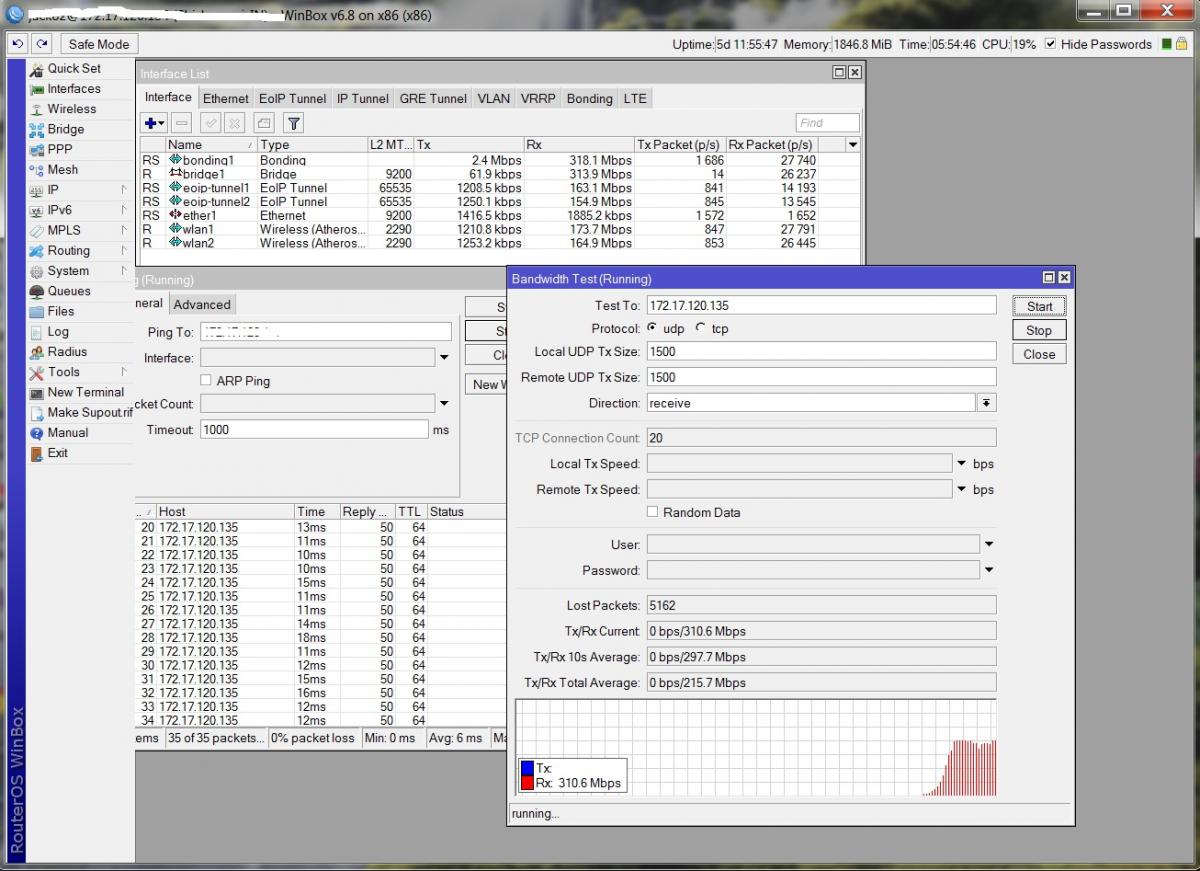Open Wireless from the sidebar

72,109
